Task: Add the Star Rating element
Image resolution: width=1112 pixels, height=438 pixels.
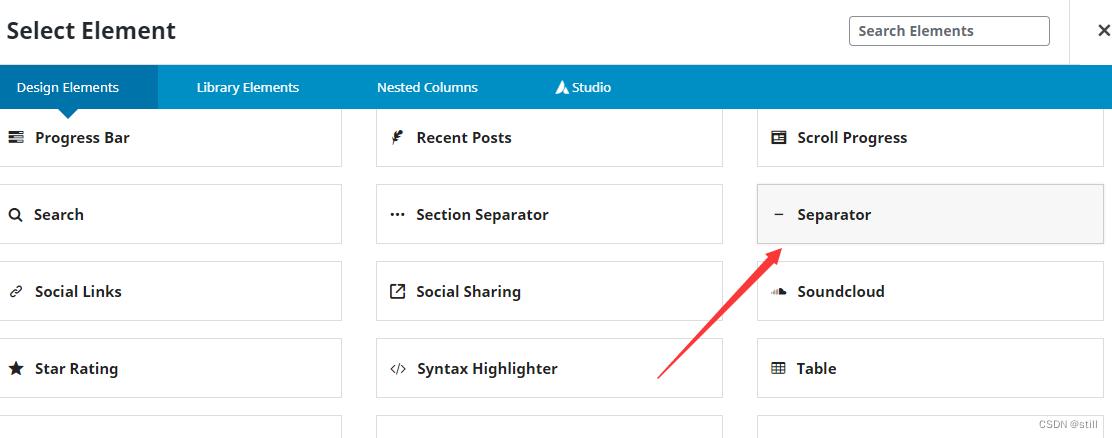Action: click(x=170, y=368)
